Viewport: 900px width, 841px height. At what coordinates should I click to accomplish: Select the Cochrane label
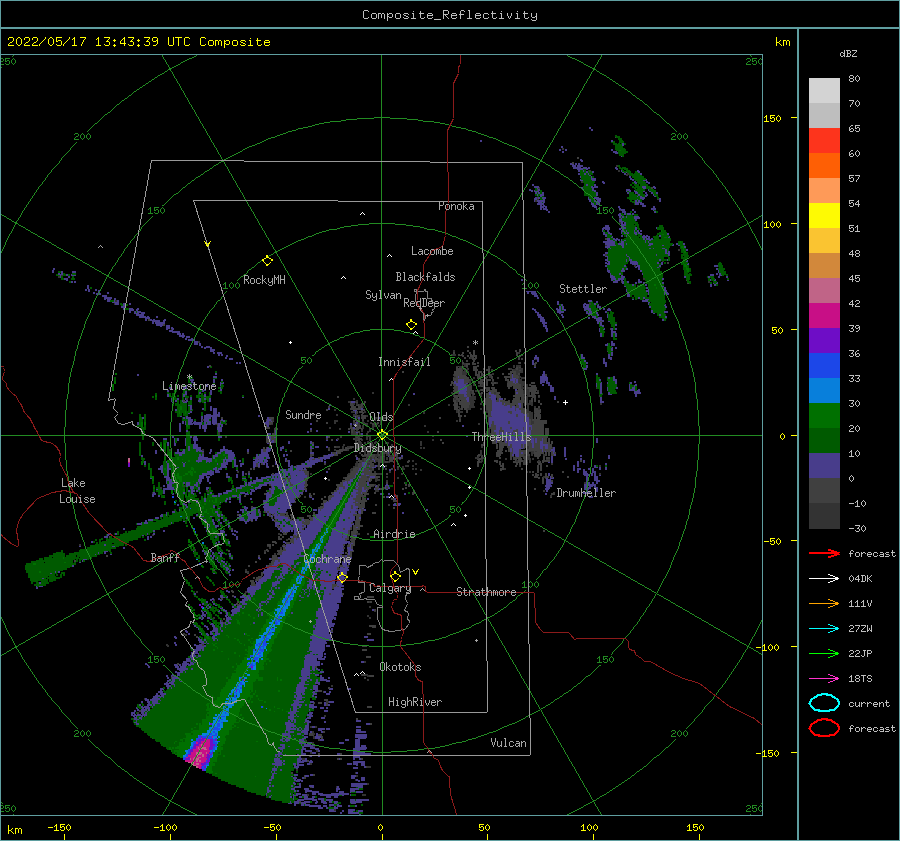pos(327,559)
